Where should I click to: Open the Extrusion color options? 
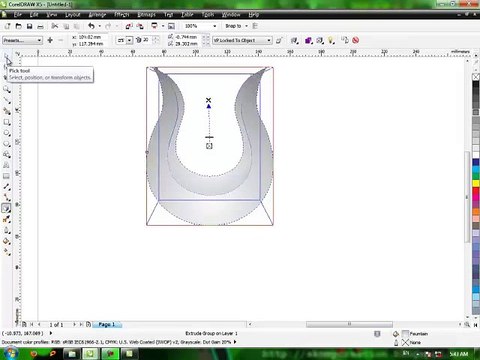(x=308, y=40)
